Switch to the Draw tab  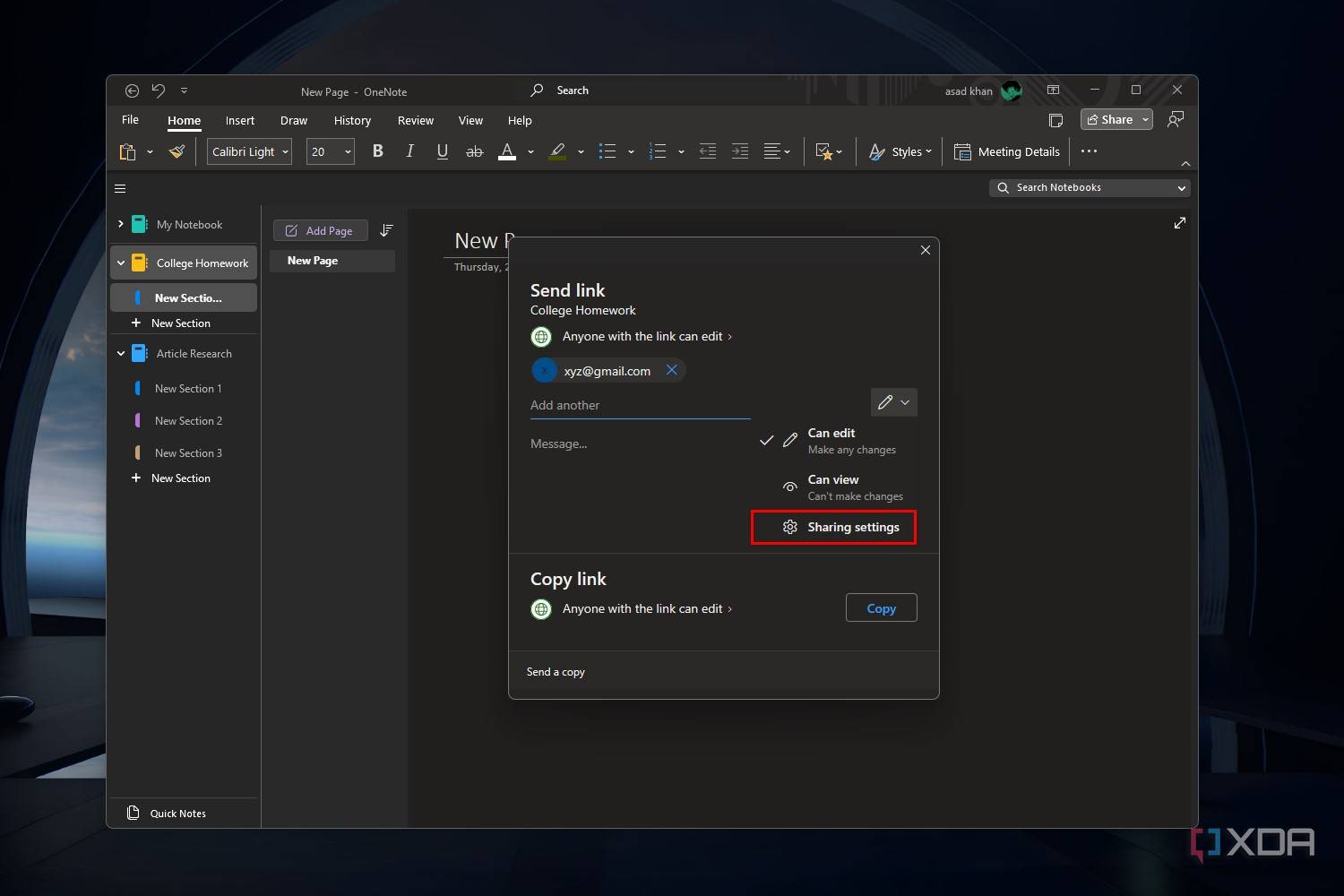pyautogui.click(x=294, y=120)
